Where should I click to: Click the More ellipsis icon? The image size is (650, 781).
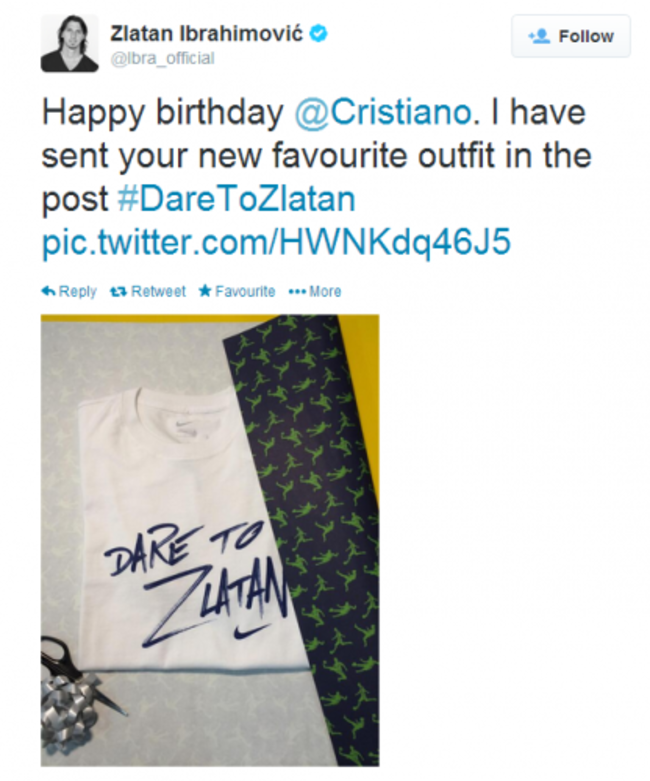click(x=297, y=292)
